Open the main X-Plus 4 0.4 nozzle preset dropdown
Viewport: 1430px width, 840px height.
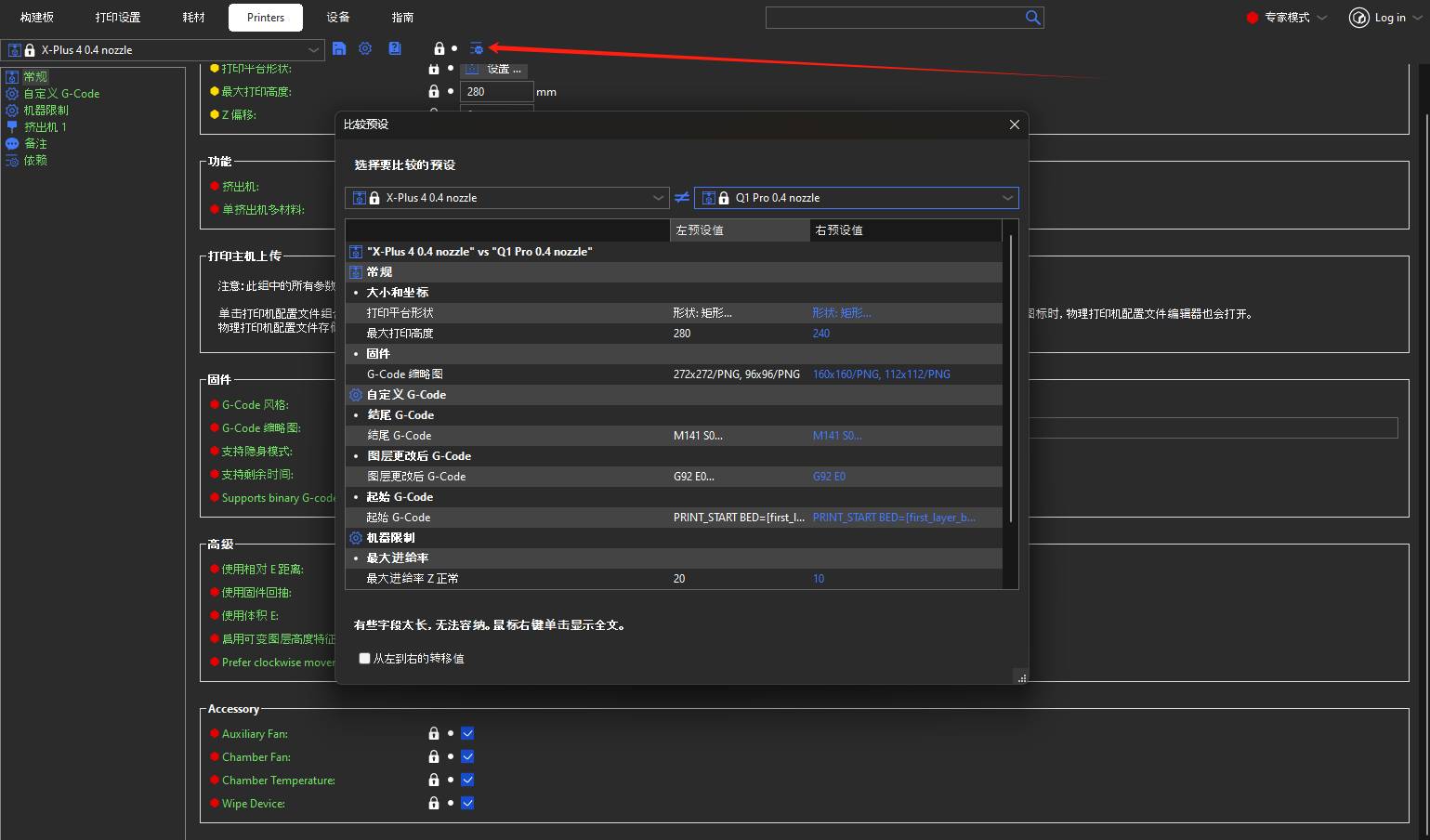(163, 50)
